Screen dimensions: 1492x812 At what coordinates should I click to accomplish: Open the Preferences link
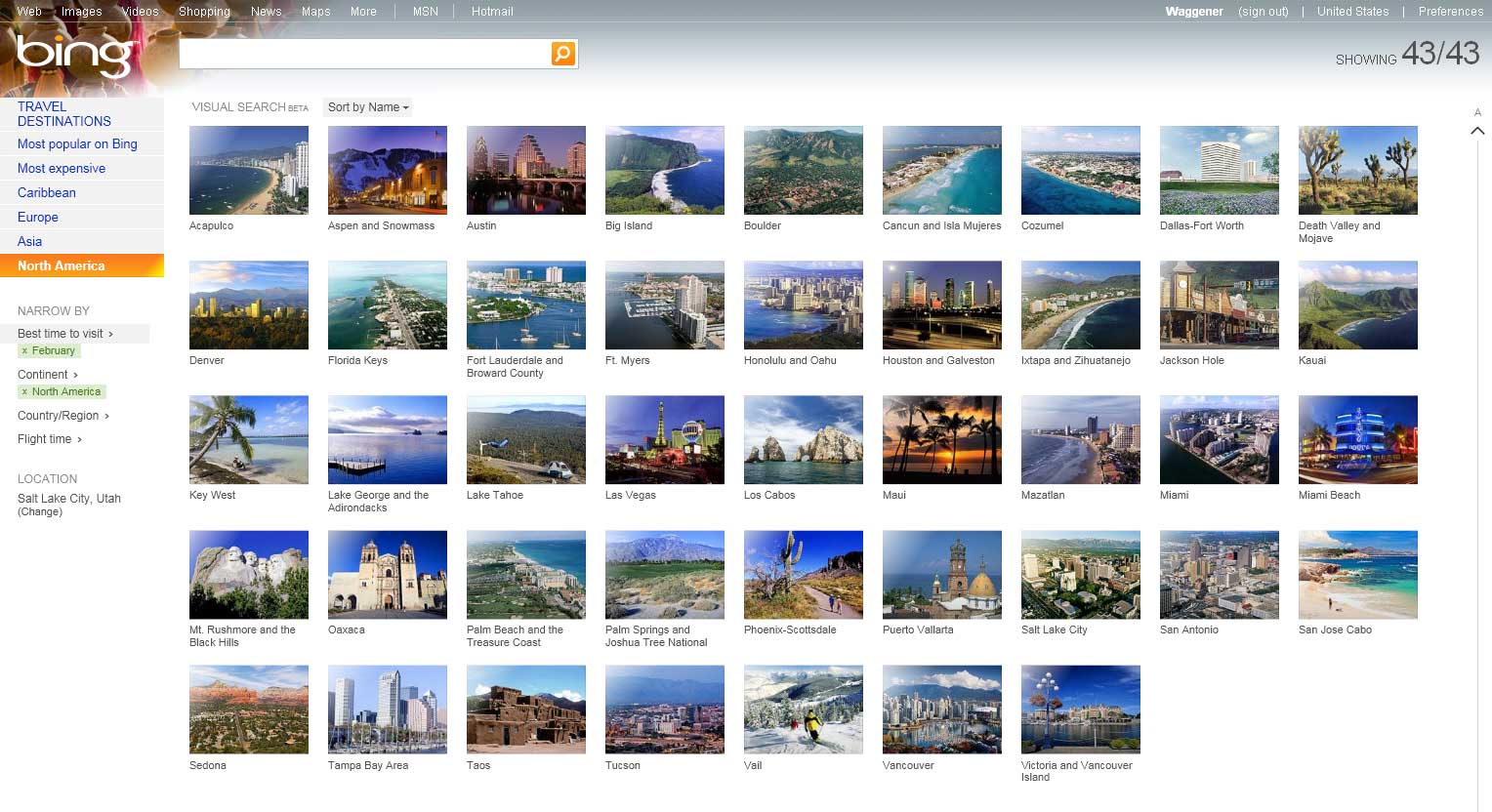tap(1450, 11)
